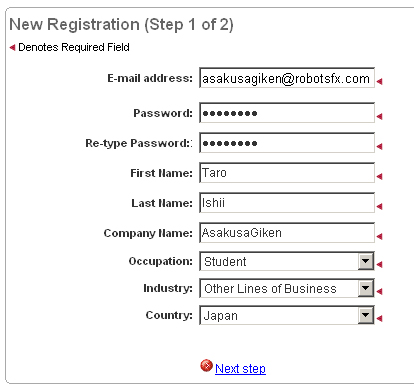This screenshot has height=392, width=414.
Task: Click into the first Password field
Action: point(287,113)
